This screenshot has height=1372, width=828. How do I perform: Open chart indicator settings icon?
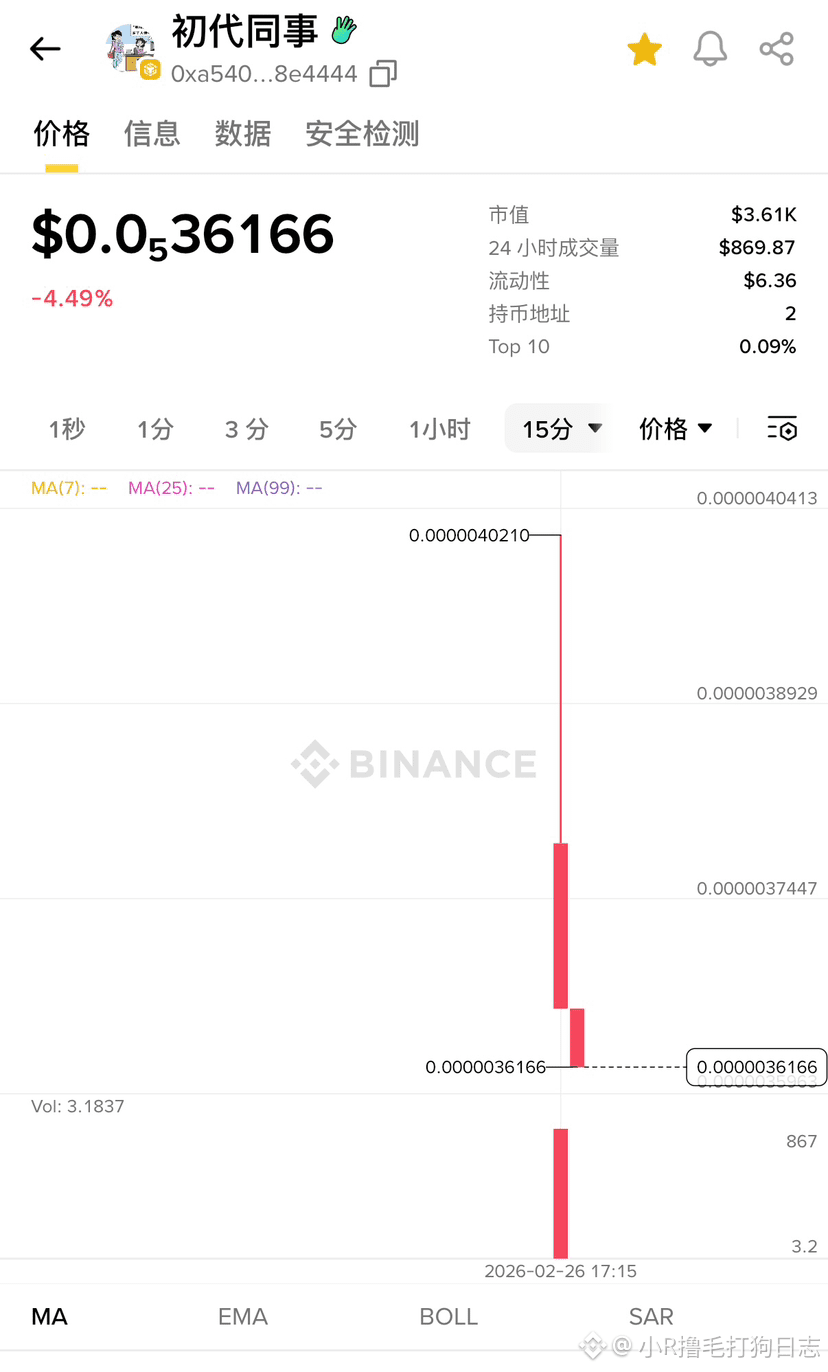(x=782, y=429)
